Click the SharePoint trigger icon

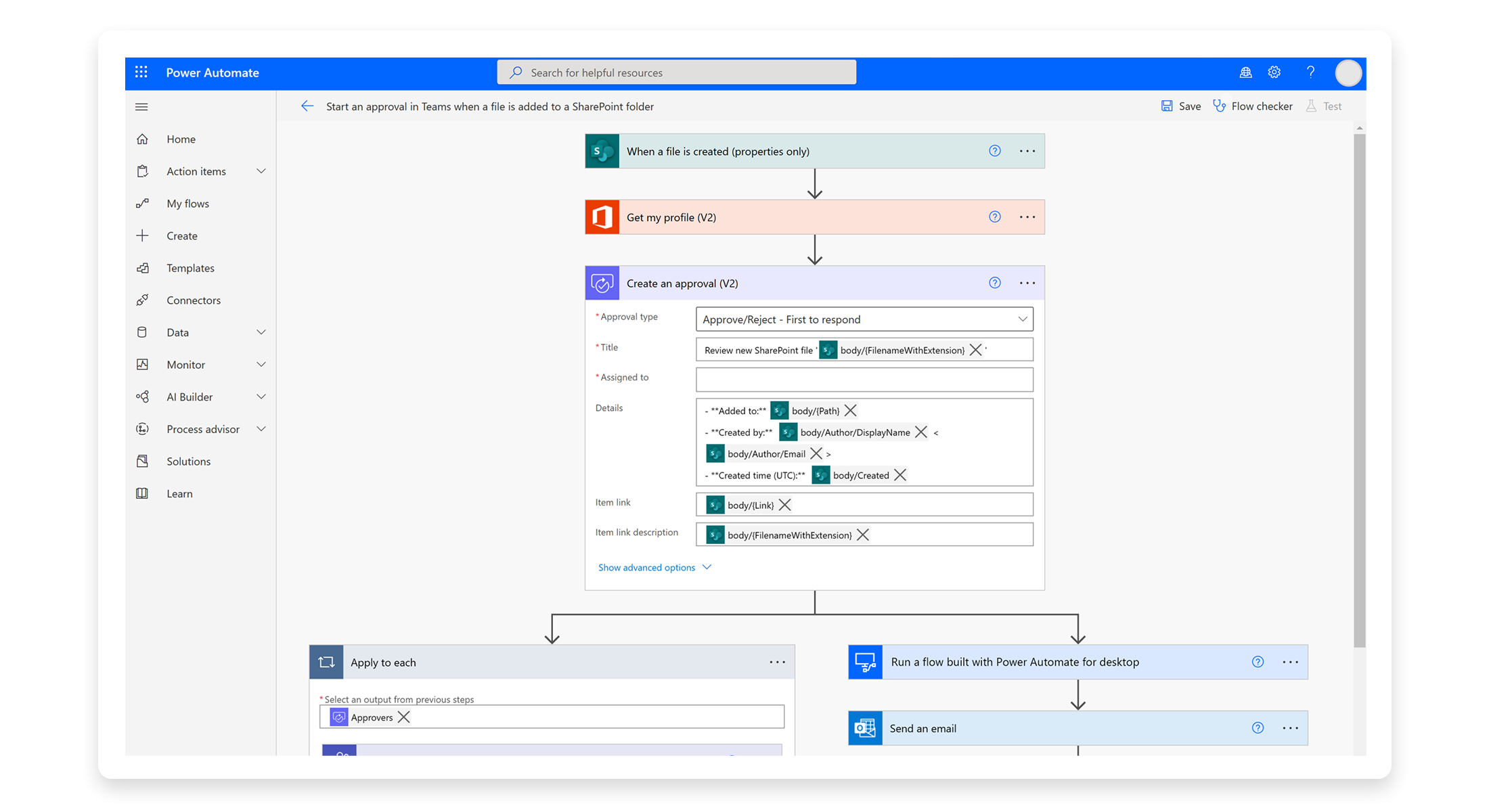(x=602, y=150)
